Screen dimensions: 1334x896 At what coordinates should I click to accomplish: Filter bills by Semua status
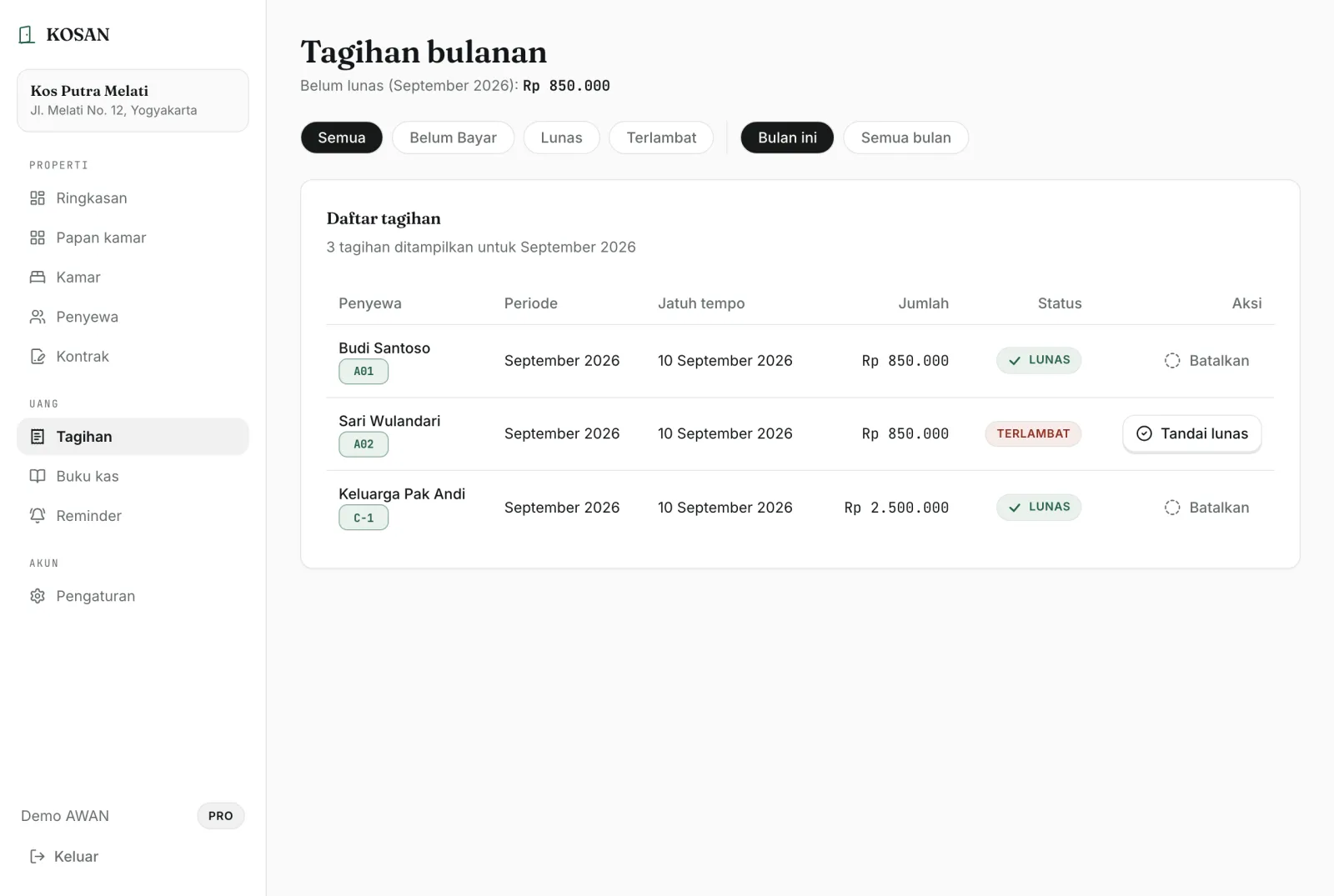pyautogui.click(x=342, y=138)
